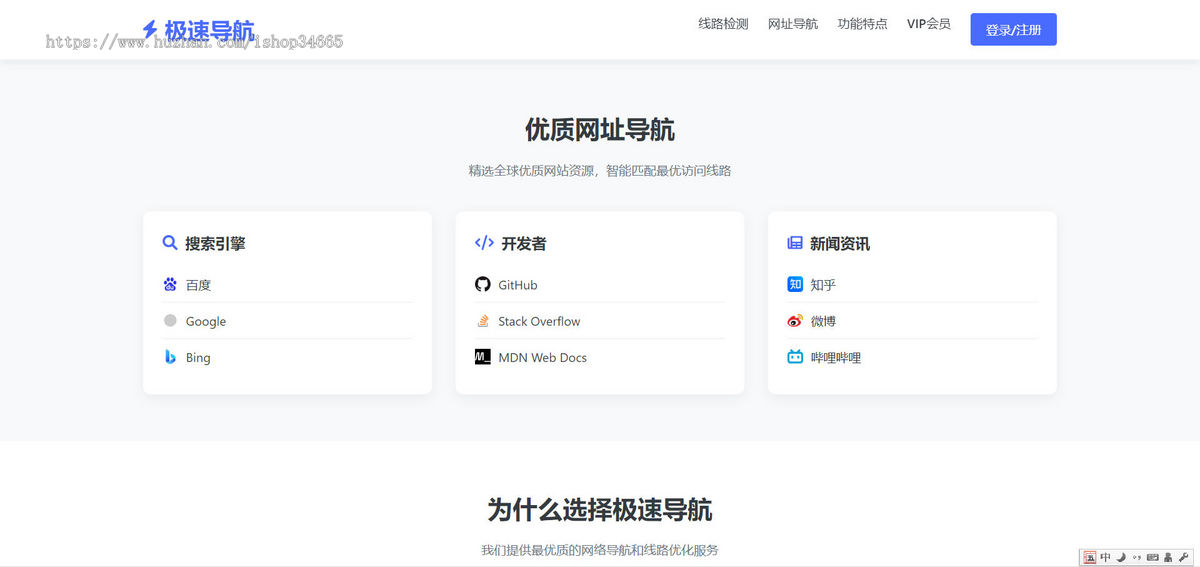This screenshot has height=567, width=1200.
Task: Open the GitHub link
Action: [x=518, y=285]
